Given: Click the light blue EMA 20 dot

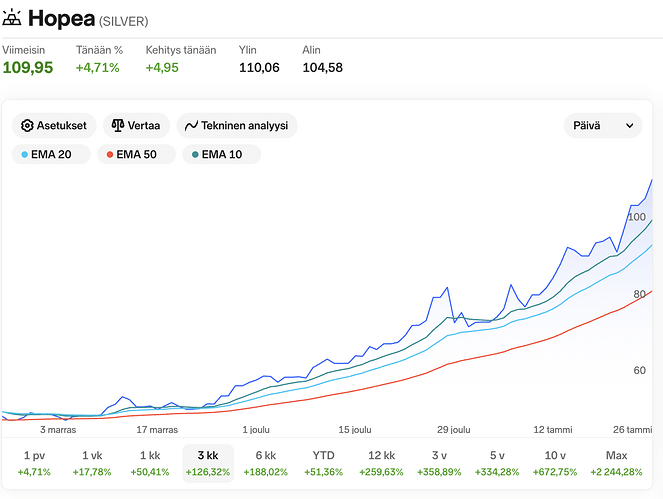Looking at the screenshot, I should (25, 155).
